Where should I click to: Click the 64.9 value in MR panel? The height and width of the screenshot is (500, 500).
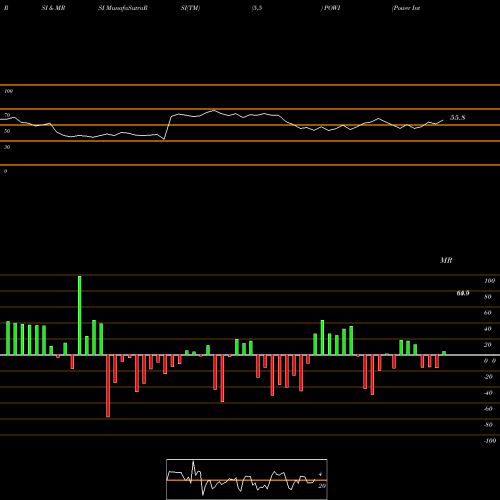click(463, 293)
